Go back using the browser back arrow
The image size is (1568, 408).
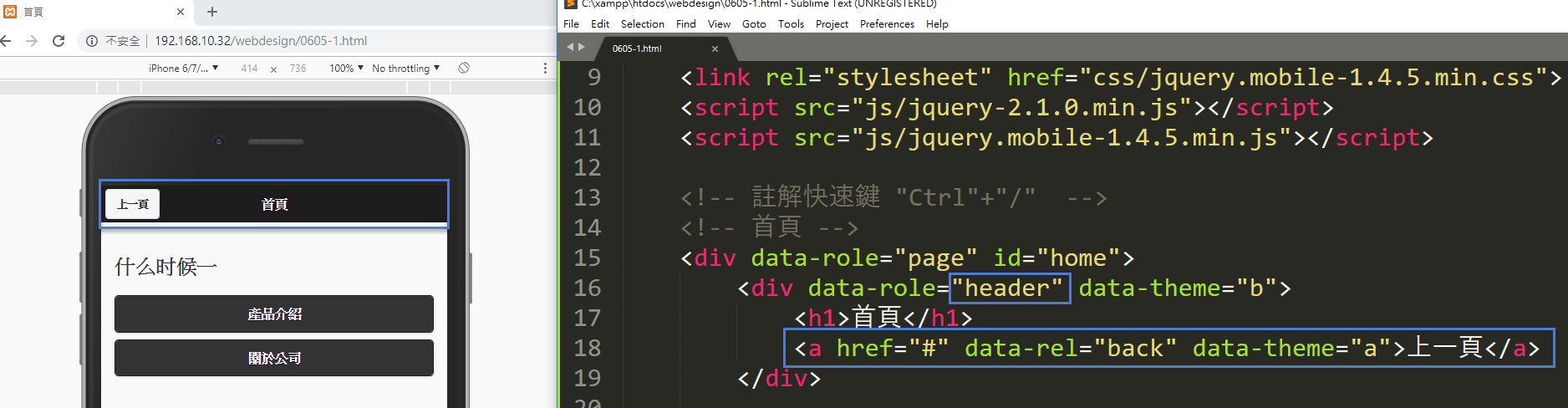coord(6,41)
